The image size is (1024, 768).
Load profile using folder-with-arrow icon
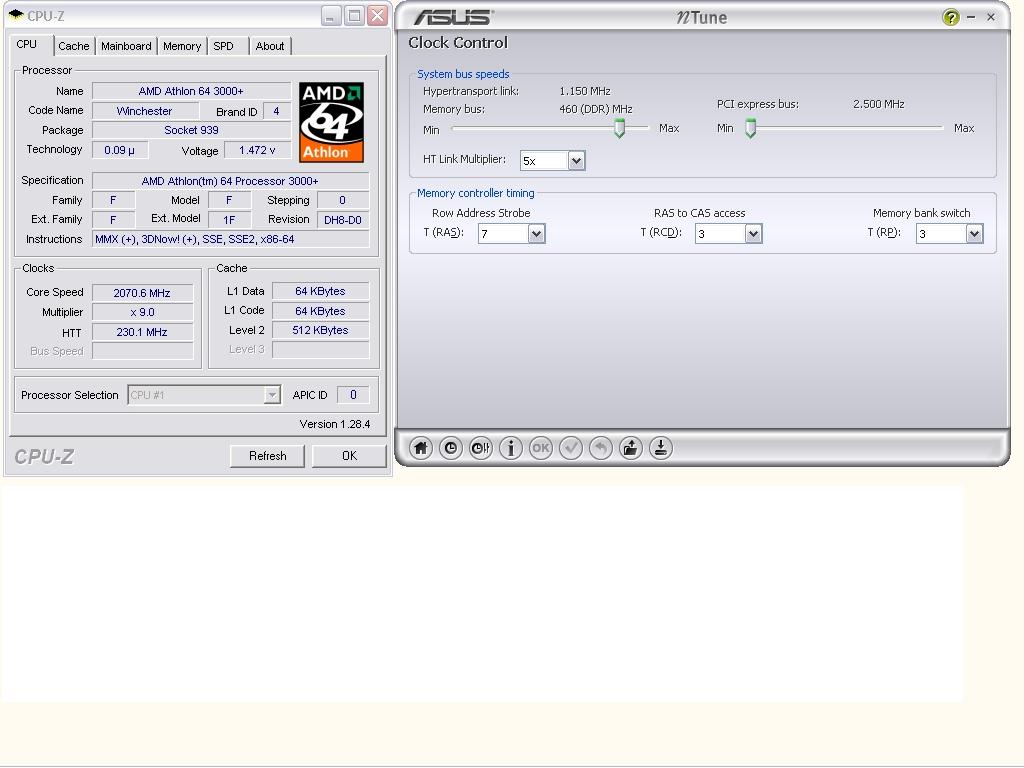click(631, 448)
